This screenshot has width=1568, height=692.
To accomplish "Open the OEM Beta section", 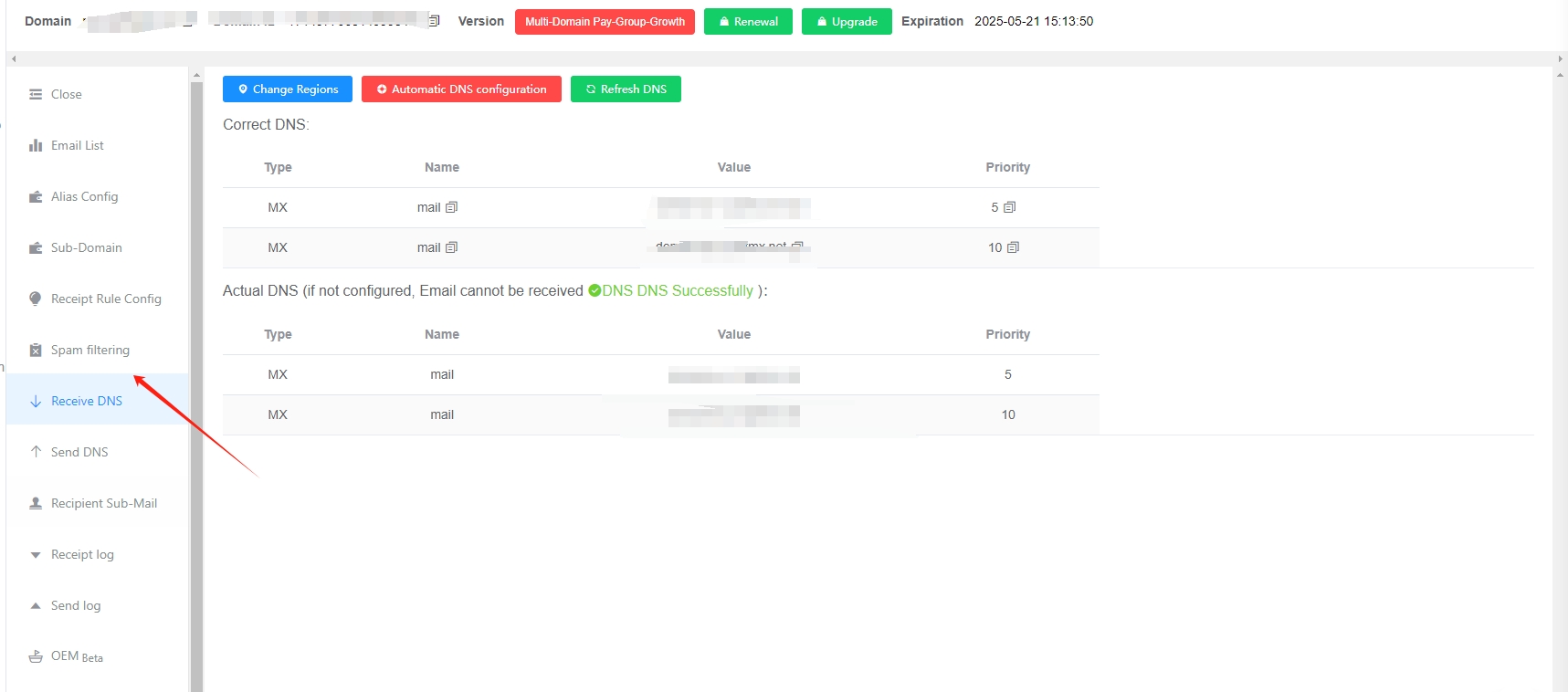I will (97, 656).
